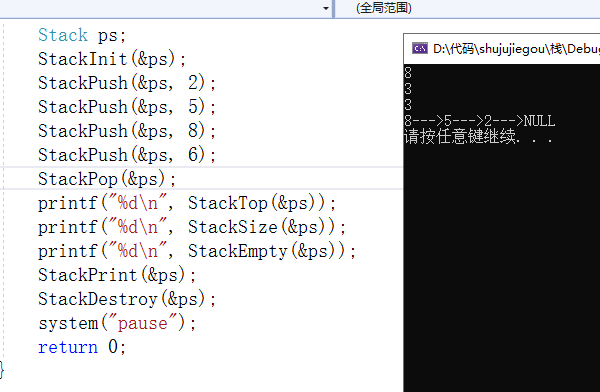Click the line 'StackPush(&ps, 5);'

127,107
